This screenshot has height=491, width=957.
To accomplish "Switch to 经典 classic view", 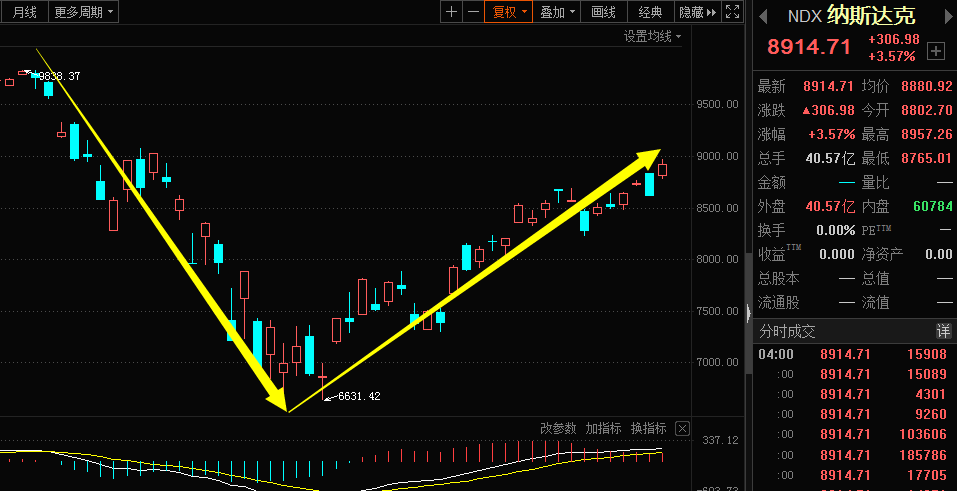I will tap(650, 12).
